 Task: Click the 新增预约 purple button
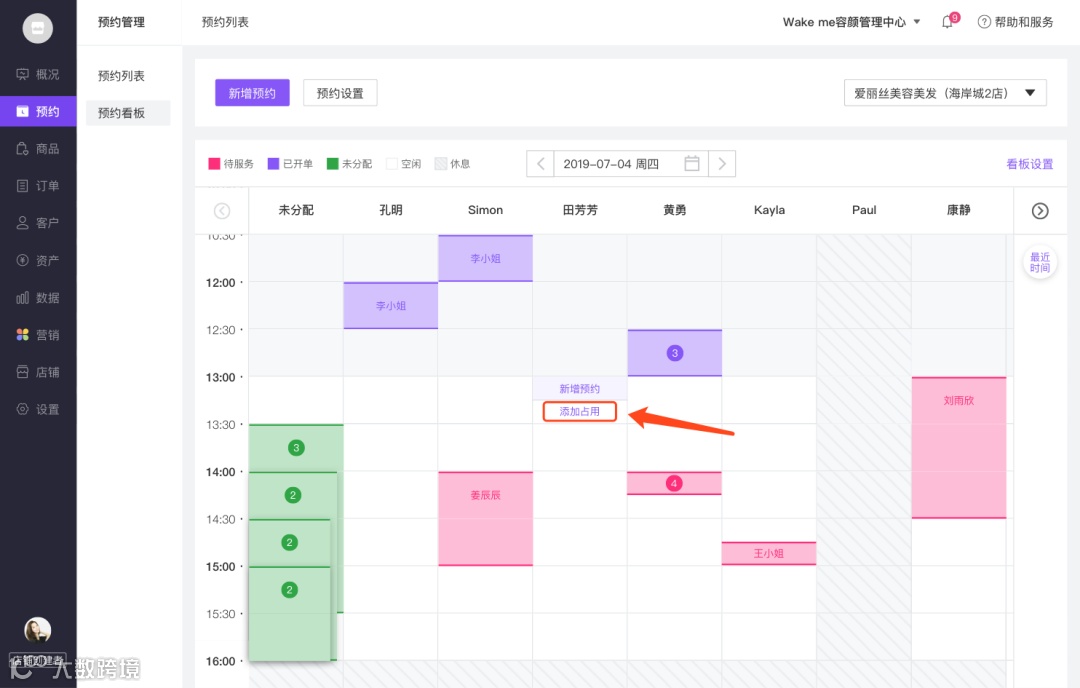tap(252, 93)
